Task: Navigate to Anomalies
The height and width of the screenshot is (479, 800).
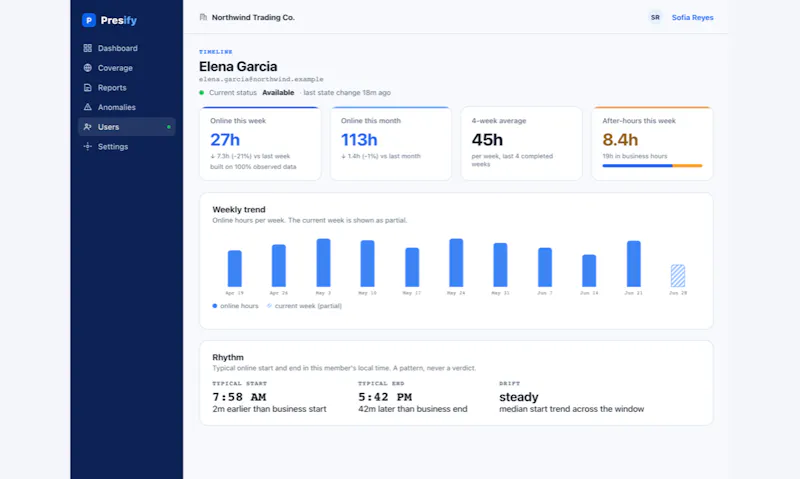Action: [127, 107]
